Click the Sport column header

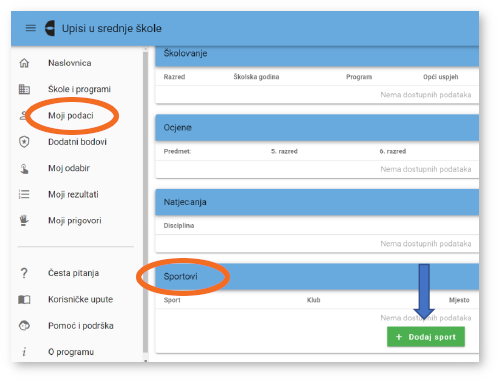[172, 300]
